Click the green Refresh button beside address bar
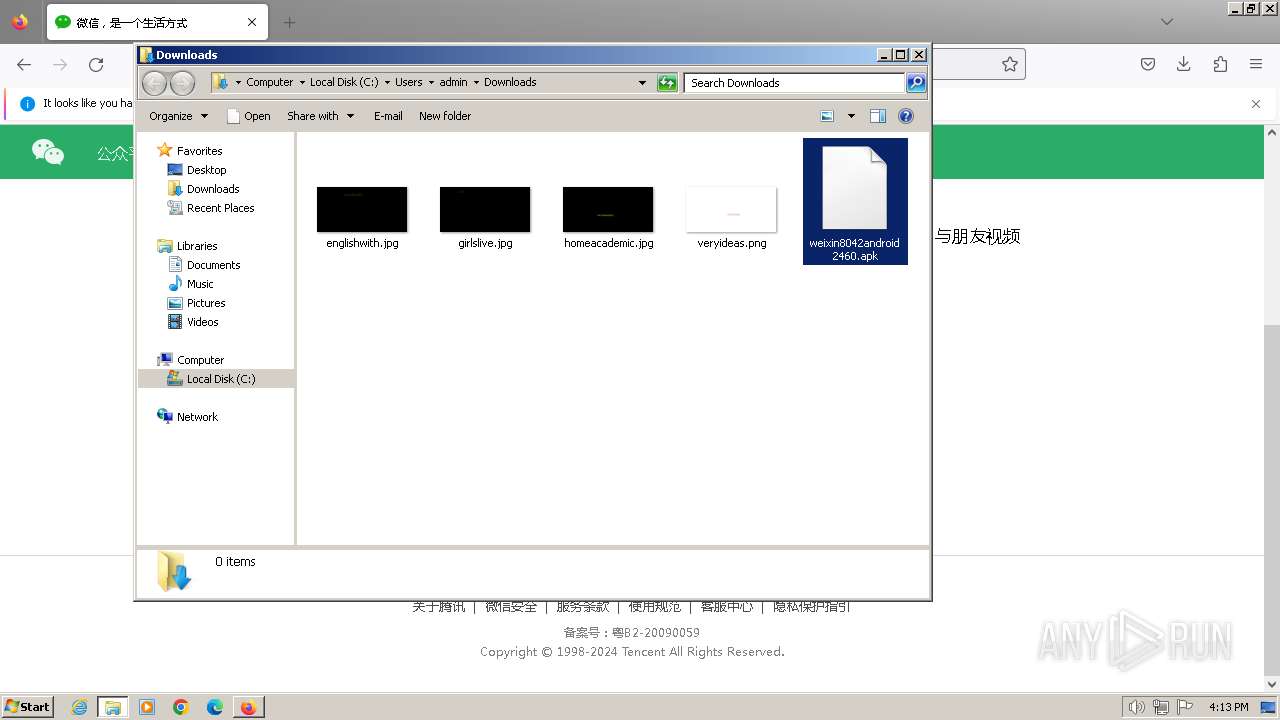The width and height of the screenshot is (1280, 720). 667,83
